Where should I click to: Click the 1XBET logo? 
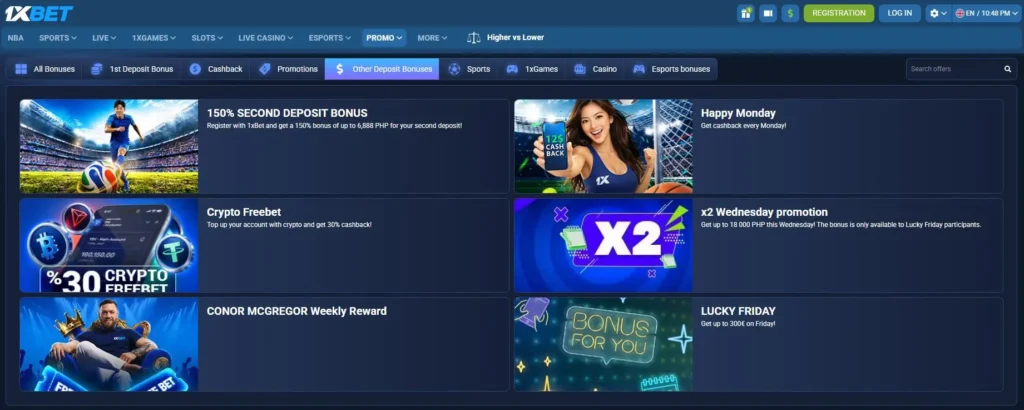(39, 13)
